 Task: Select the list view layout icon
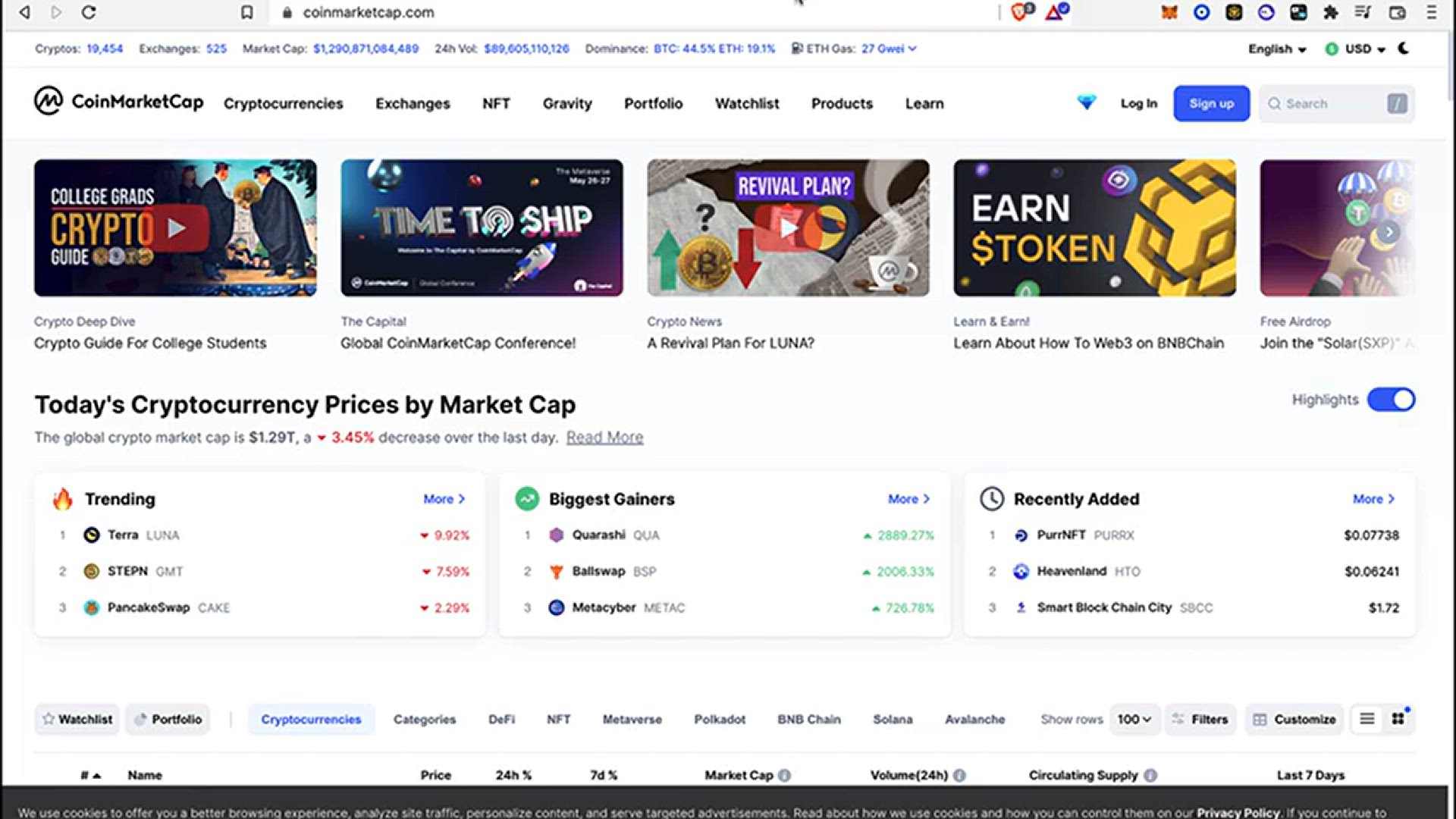pos(1367,719)
